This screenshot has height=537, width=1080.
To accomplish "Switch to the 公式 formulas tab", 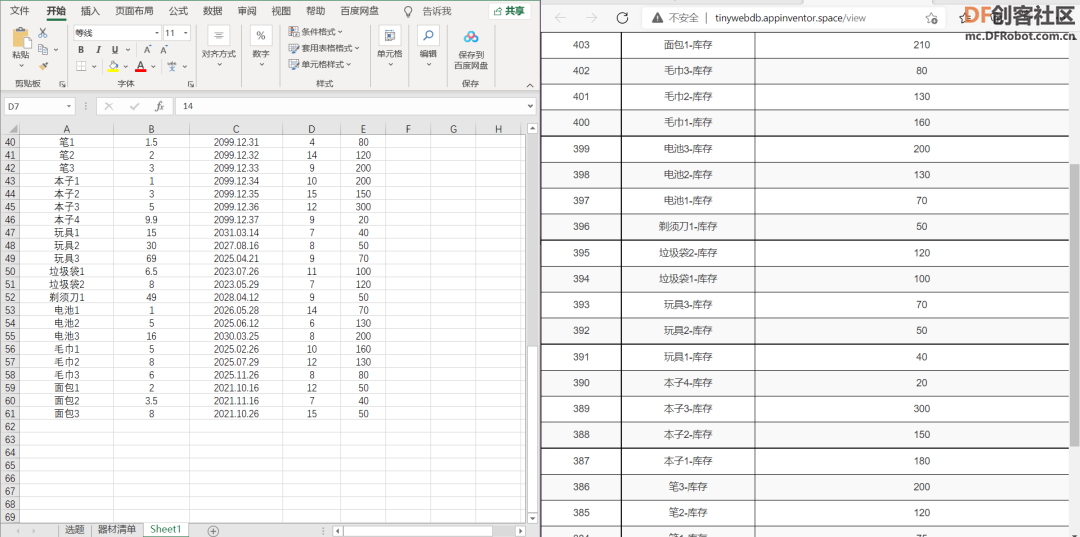I will [x=178, y=11].
